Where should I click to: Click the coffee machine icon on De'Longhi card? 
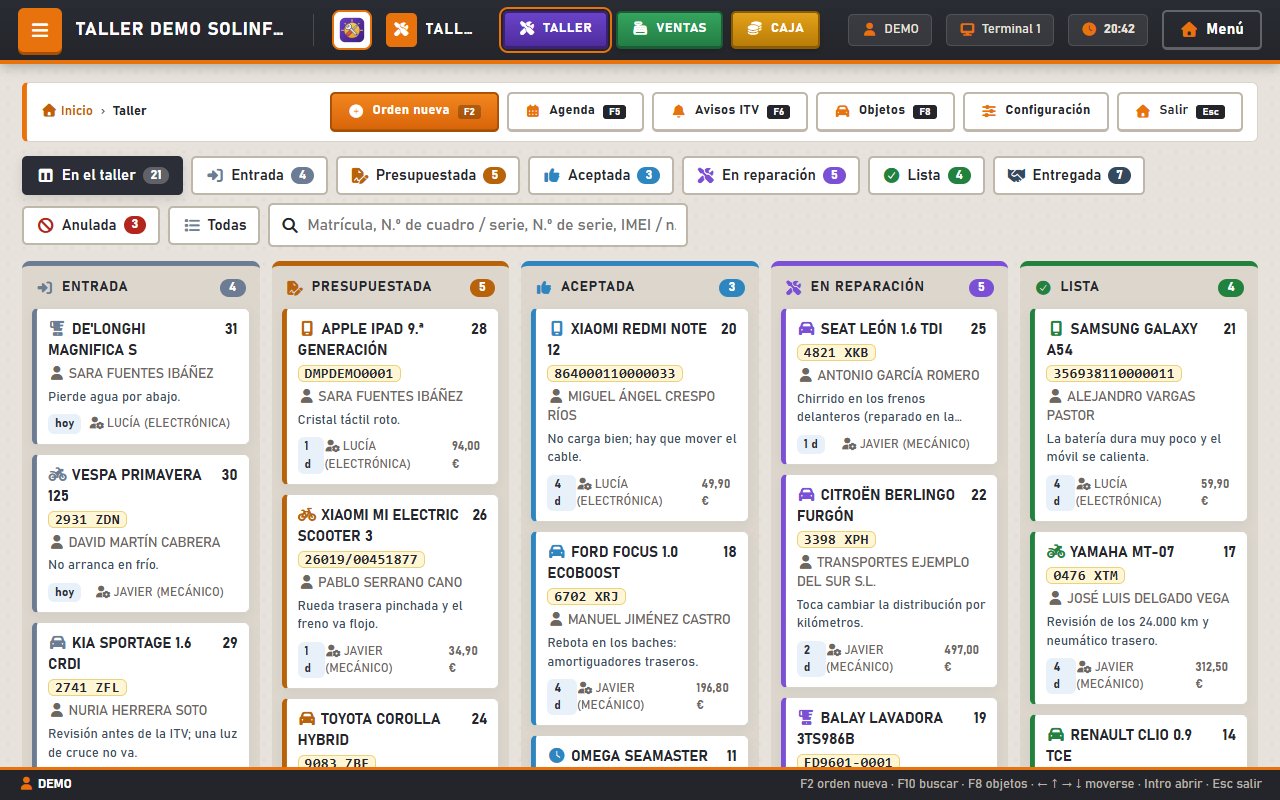(56, 329)
